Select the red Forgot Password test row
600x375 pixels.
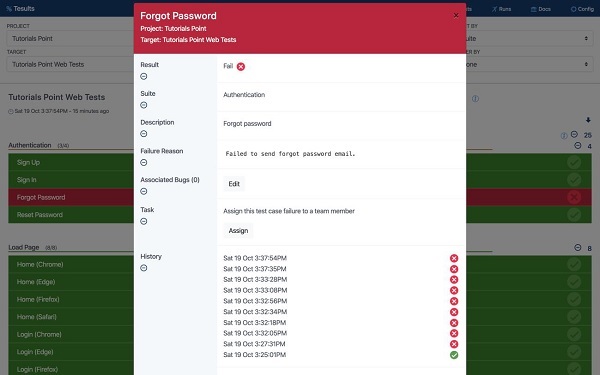(x=300, y=197)
